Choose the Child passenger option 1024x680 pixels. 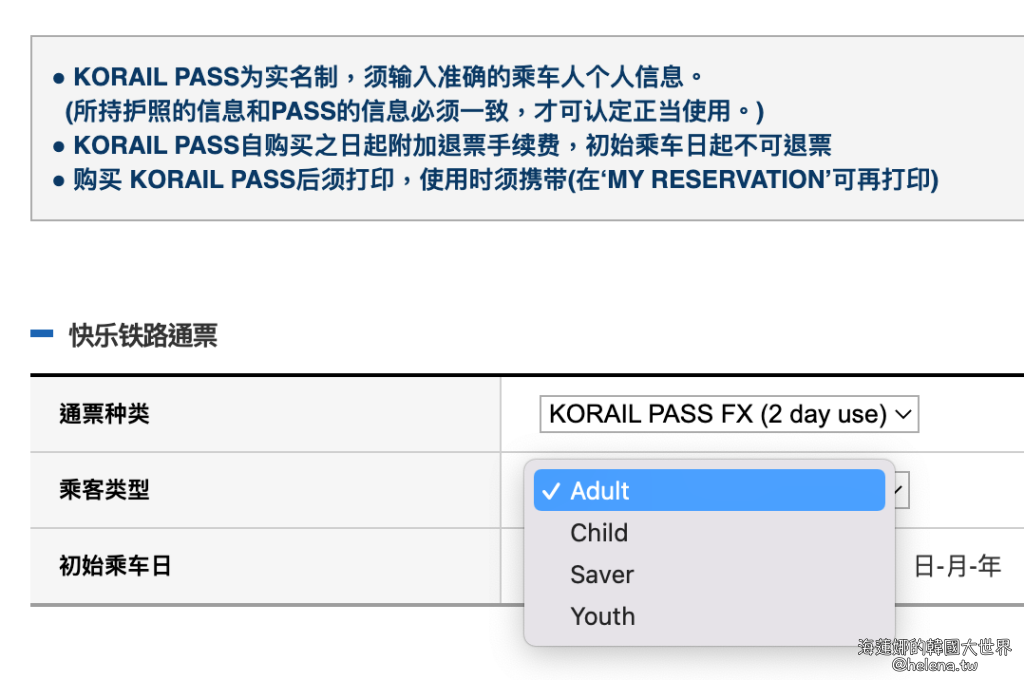(x=600, y=533)
